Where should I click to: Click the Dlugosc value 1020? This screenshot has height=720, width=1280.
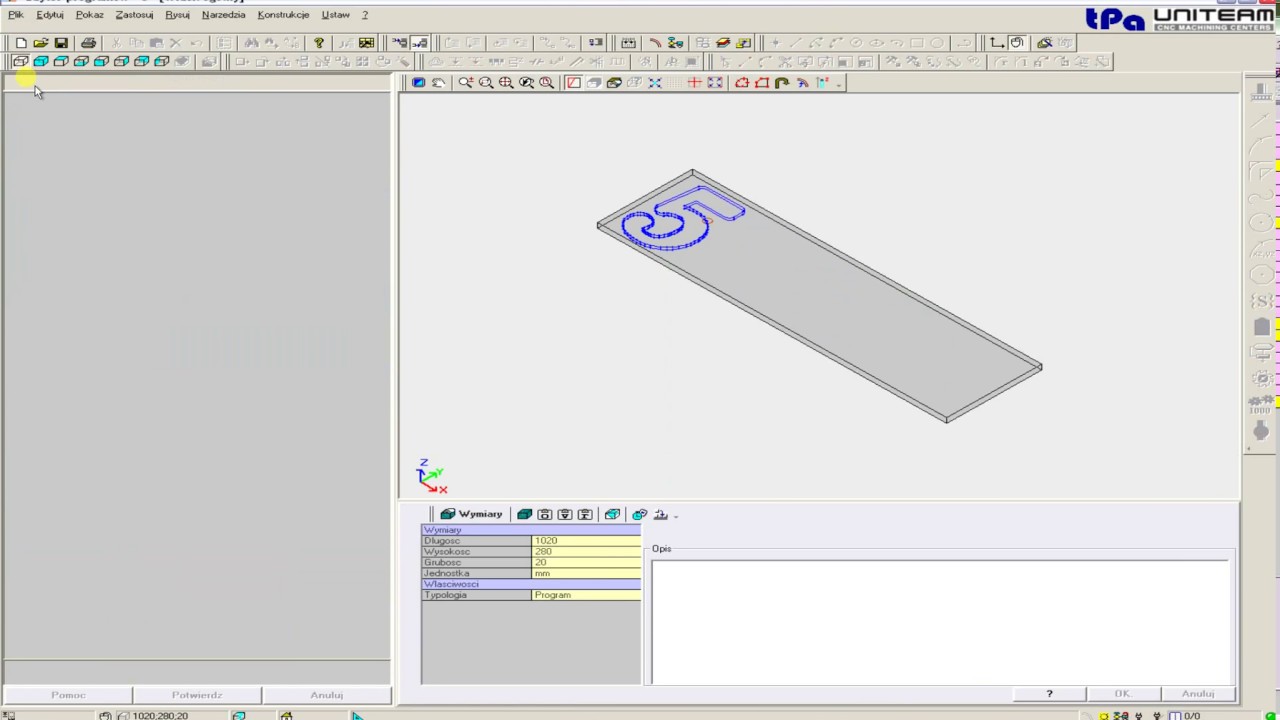(x=586, y=541)
